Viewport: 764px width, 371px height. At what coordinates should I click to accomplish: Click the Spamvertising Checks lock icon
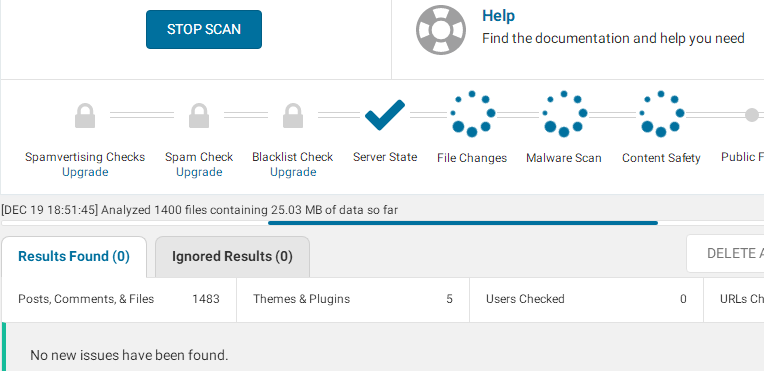[x=85, y=116]
